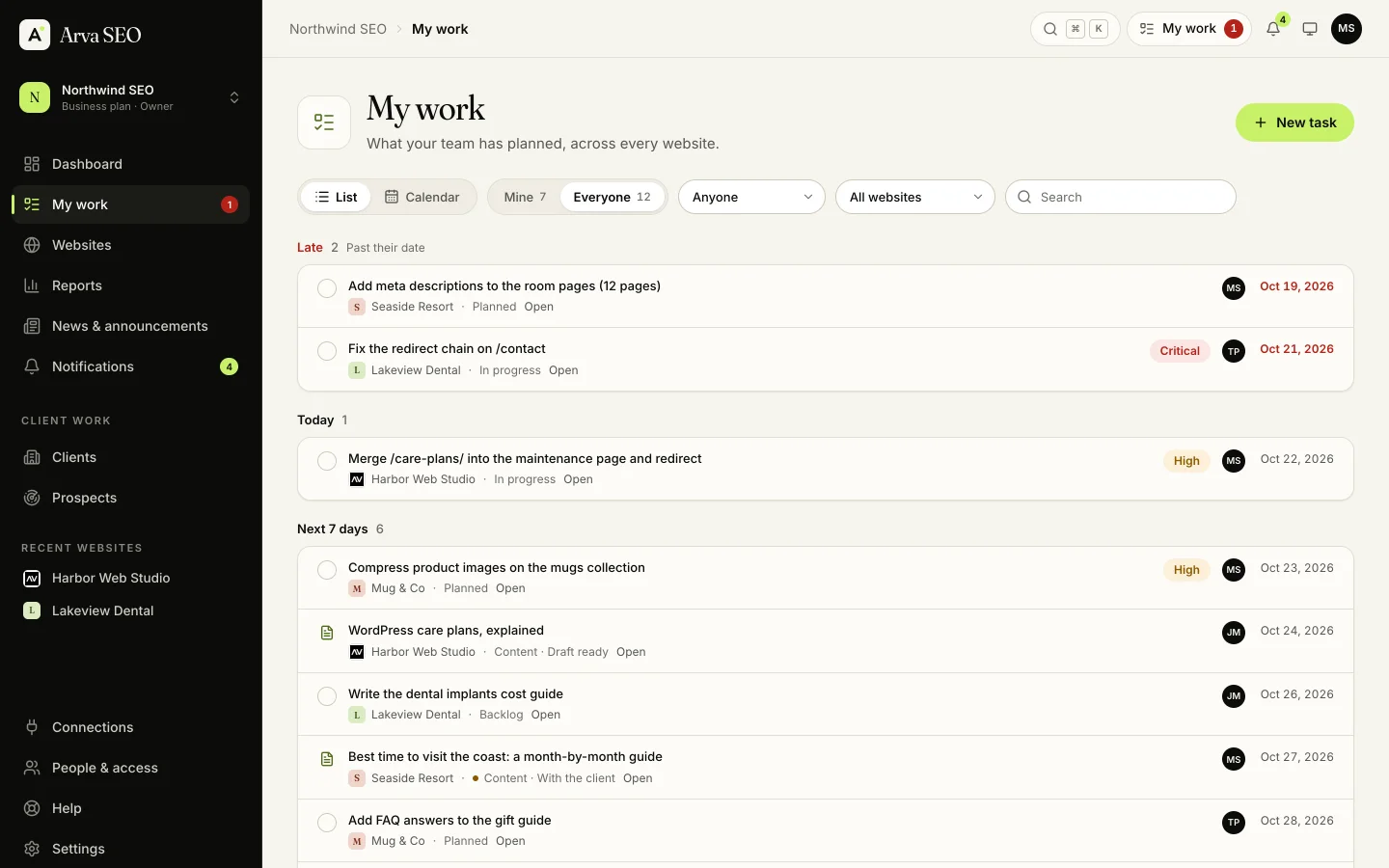Mark 'Add meta descriptions to the room pages' complete
1389x868 pixels.
click(327, 288)
